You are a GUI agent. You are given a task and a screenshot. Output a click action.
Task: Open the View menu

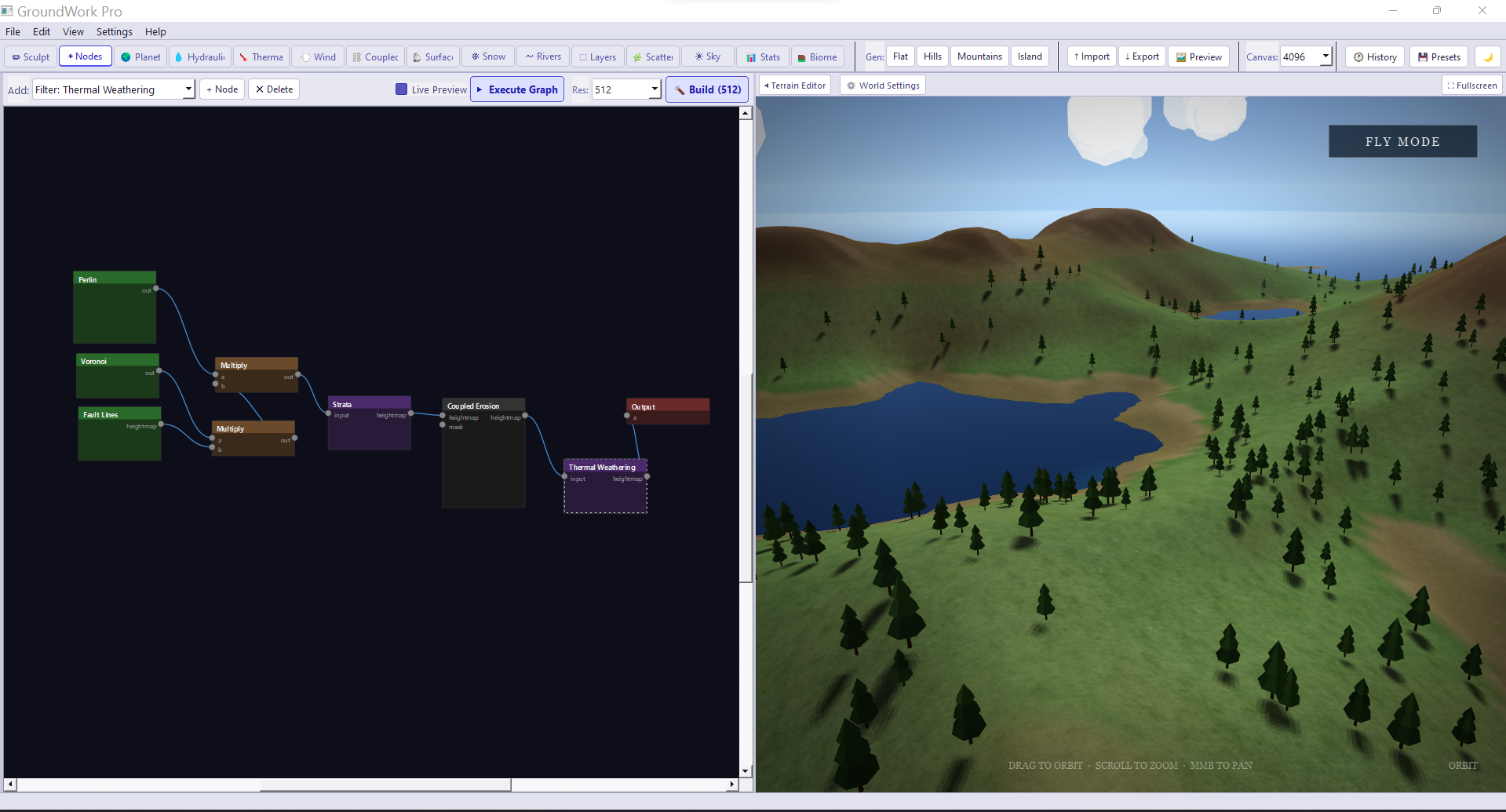(x=73, y=31)
